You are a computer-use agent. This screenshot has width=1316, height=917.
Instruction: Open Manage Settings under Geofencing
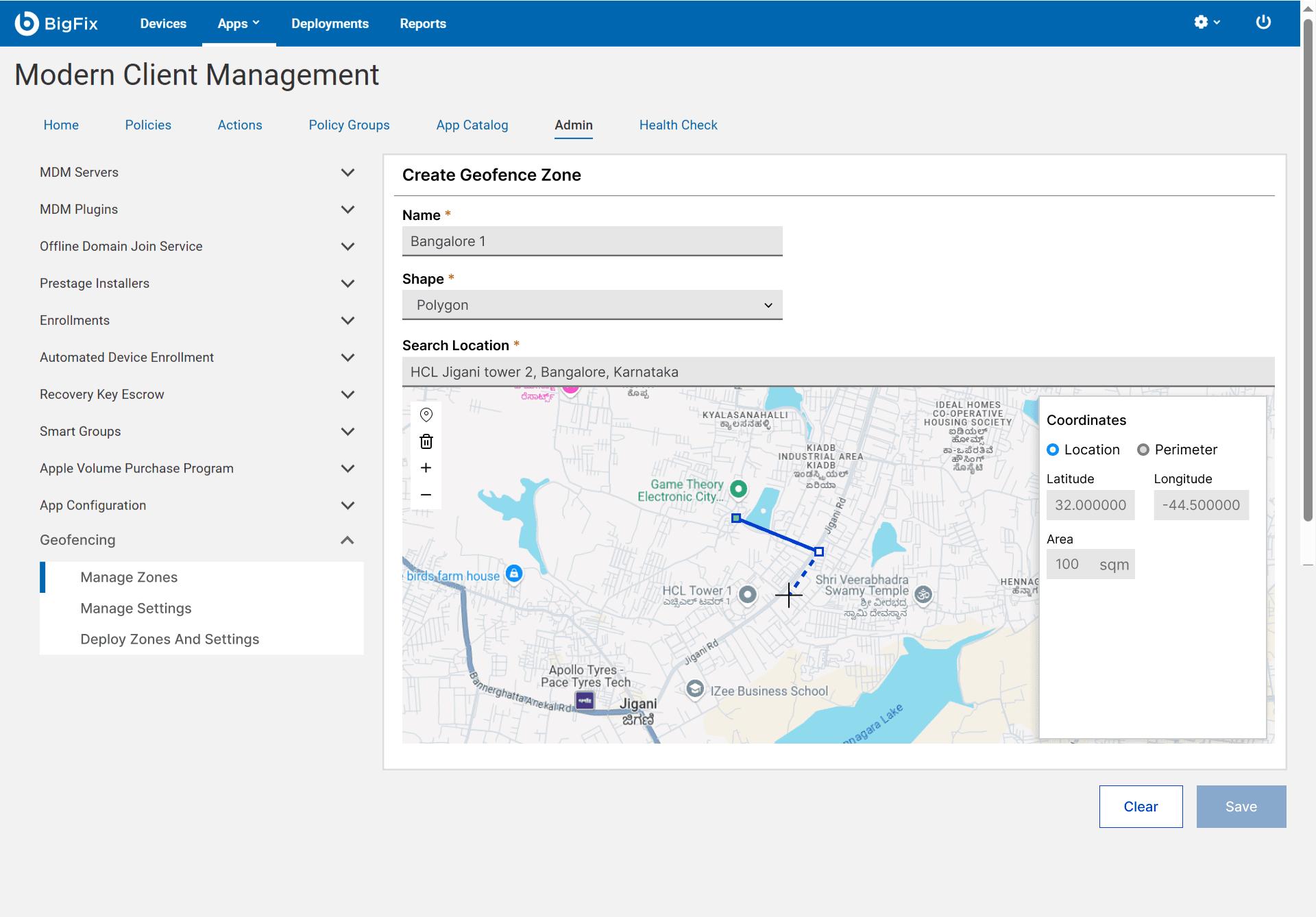136,608
